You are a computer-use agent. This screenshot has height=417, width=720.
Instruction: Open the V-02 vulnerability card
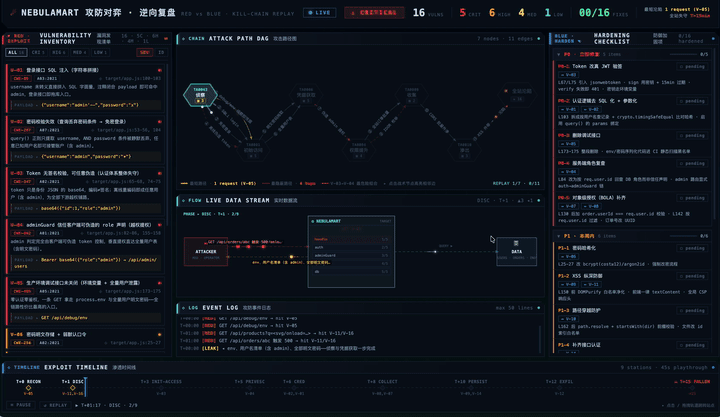tap(85, 139)
